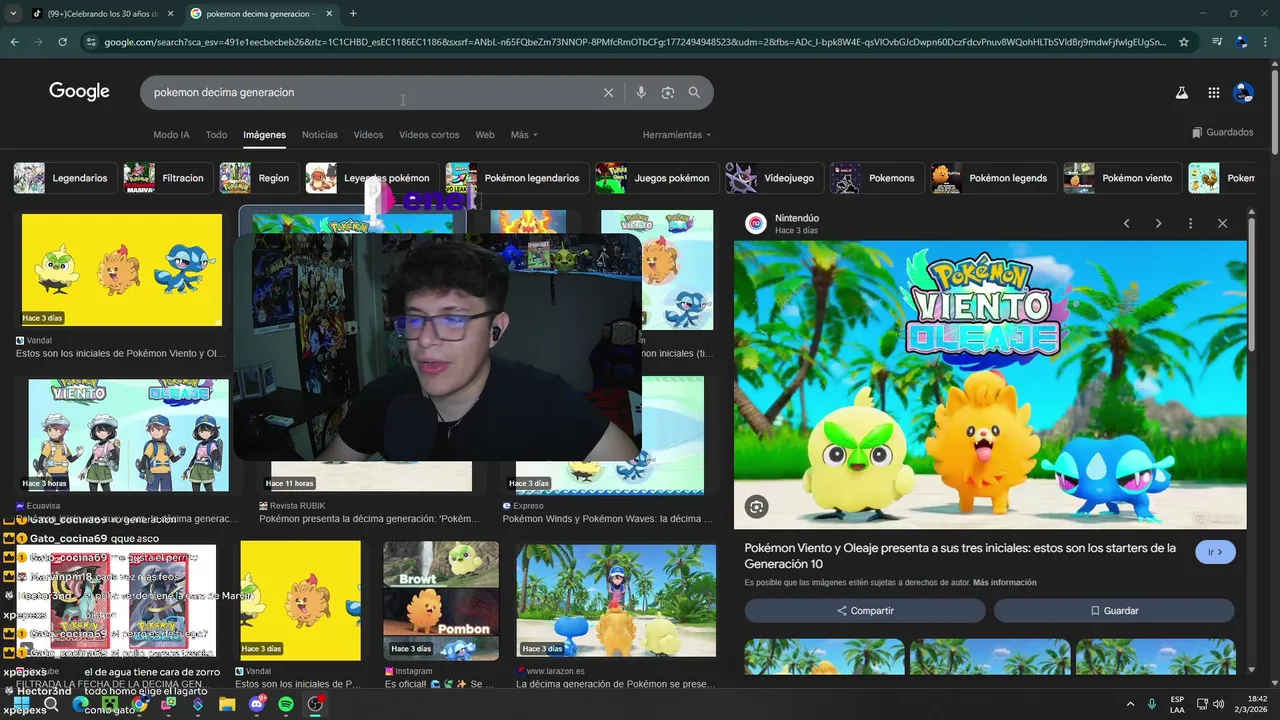Click Ir button to visit Nintendúo
Viewport: 1280px width, 720px height.
(x=1215, y=552)
